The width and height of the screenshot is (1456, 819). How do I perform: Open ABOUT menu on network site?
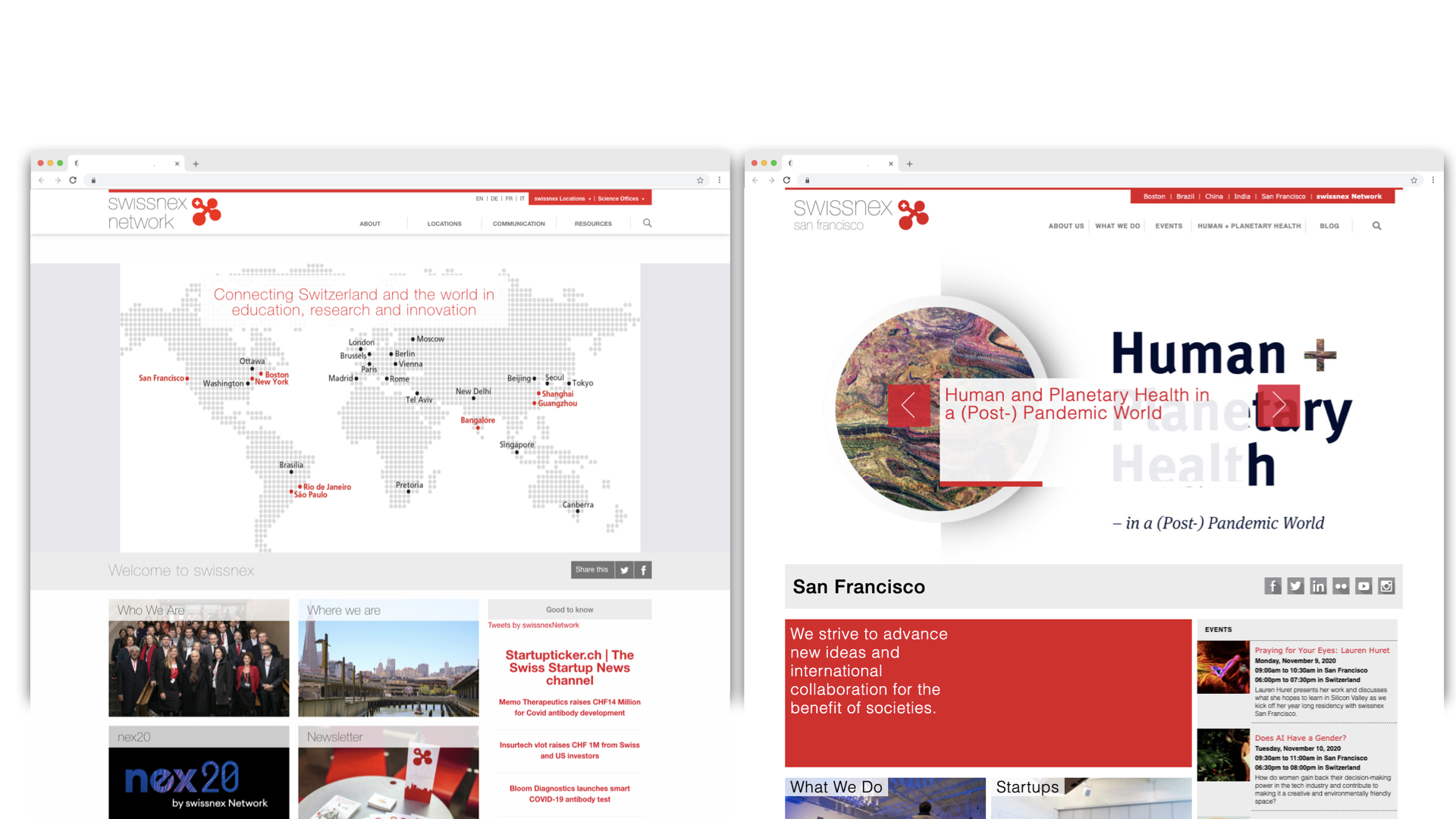370,224
